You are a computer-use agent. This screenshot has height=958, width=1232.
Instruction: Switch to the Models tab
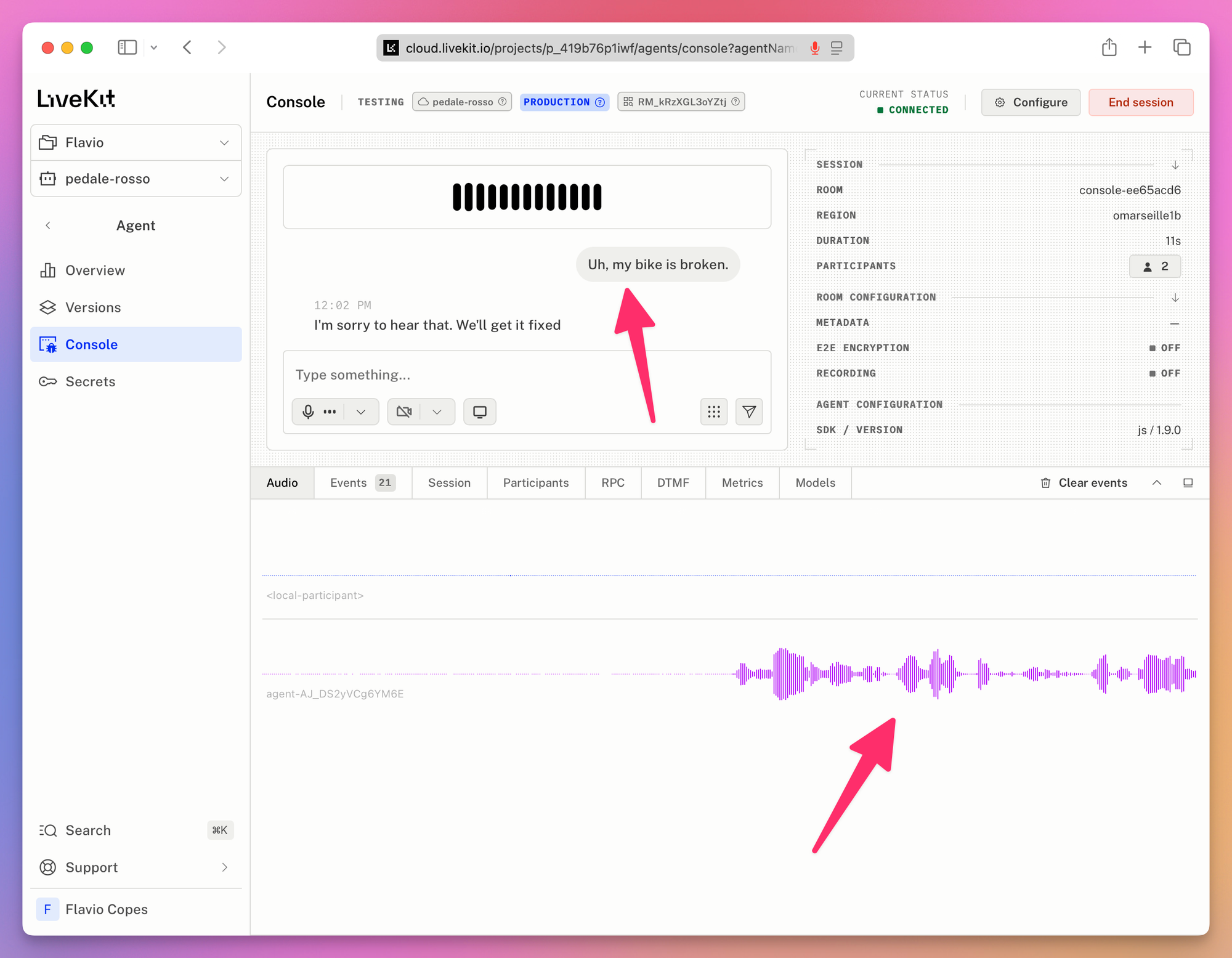816,483
